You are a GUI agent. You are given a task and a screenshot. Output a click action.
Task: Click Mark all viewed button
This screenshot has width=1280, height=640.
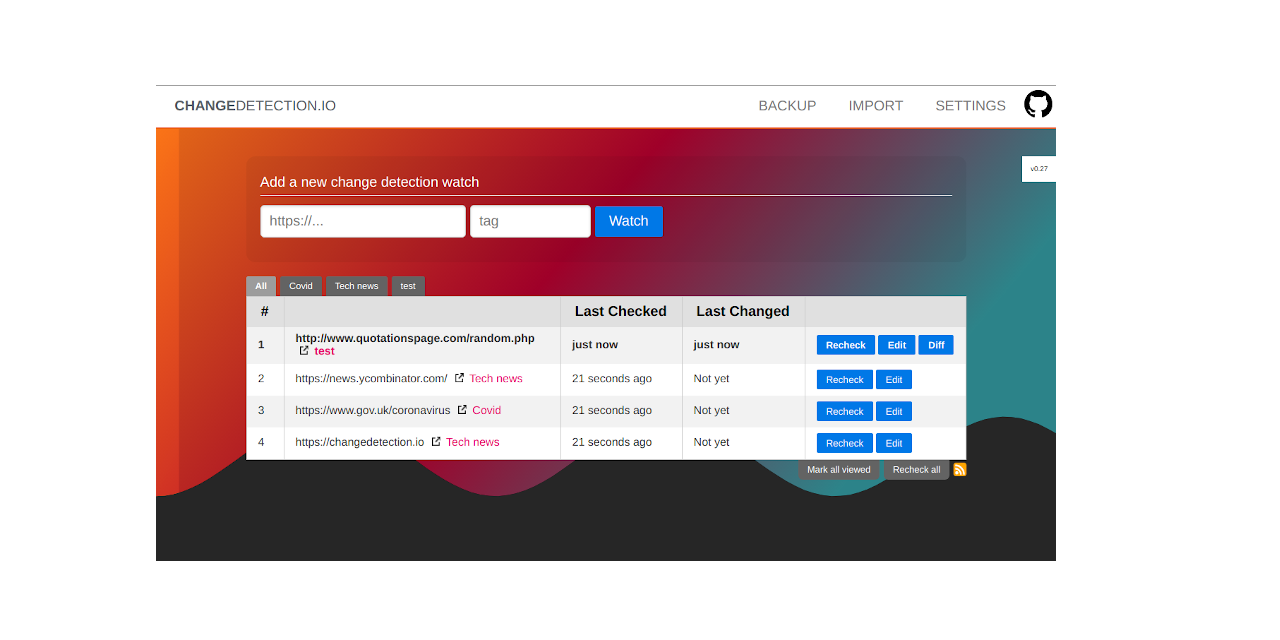pyautogui.click(x=839, y=470)
